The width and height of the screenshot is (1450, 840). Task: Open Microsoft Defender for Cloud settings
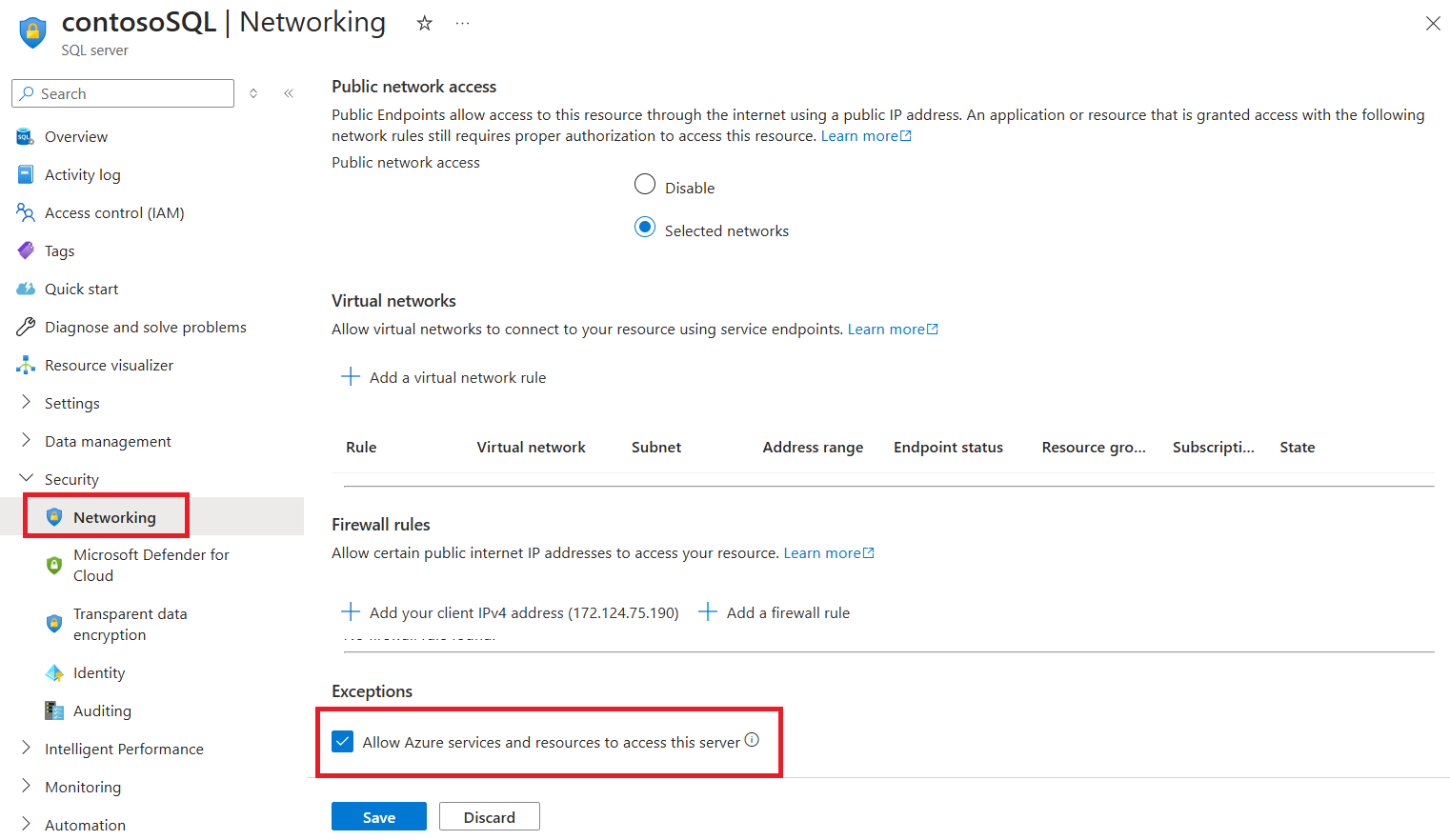(x=151, y=565)
